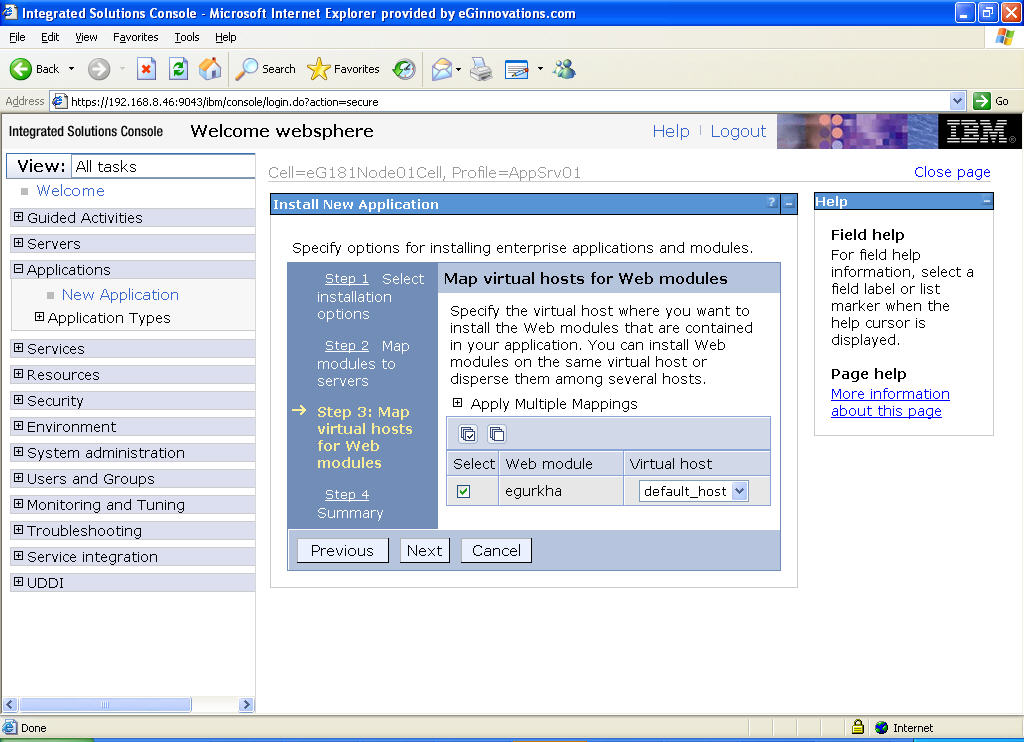This screenshot has height=742, width=1024.
Task: Click the padlock security icon in status bar
Action: [x=858, y=727]
